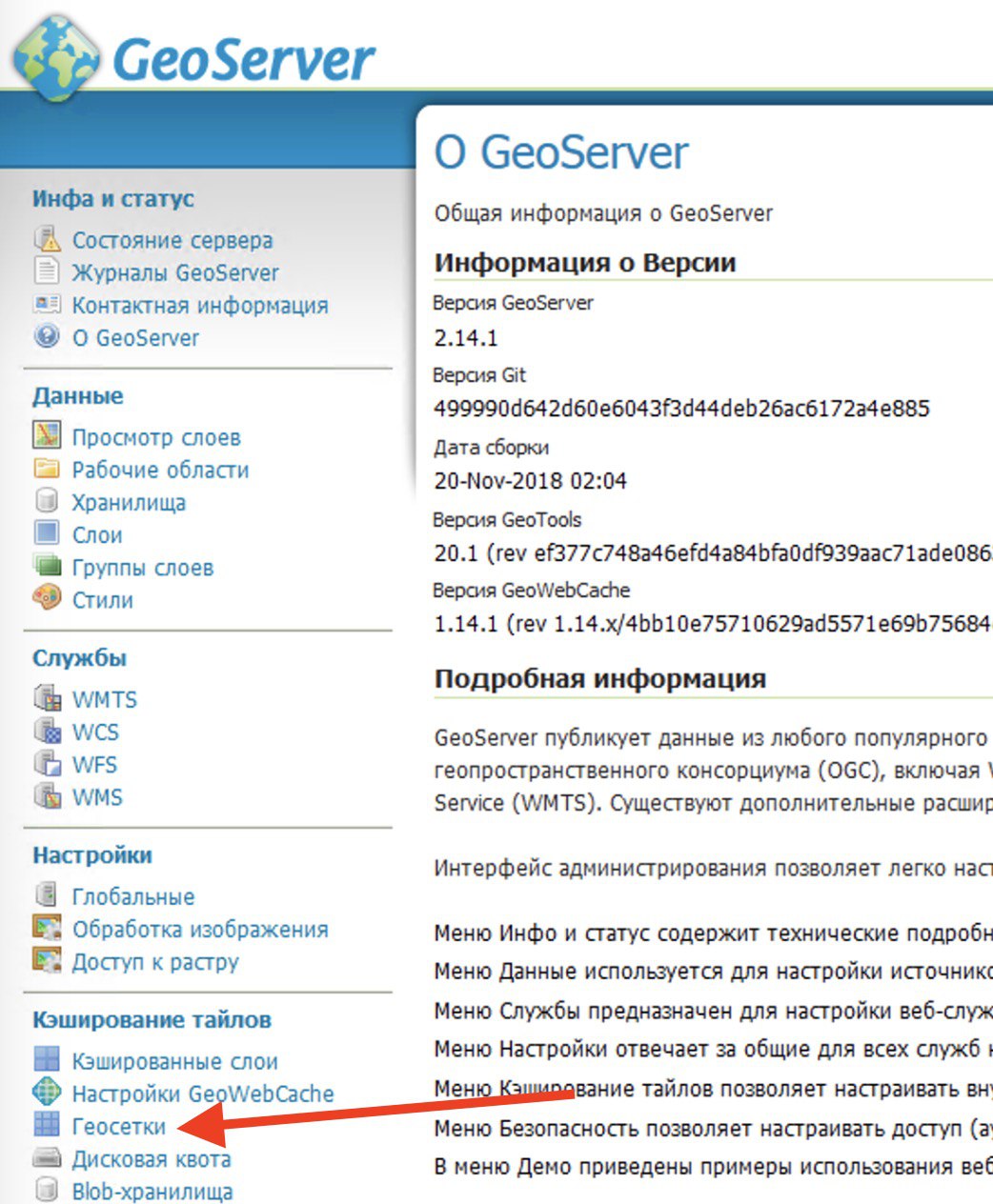The height and width of the screenshot is (1204, 993).
Task: Click the About GeoServer info icon
Action: click(47, 335)
